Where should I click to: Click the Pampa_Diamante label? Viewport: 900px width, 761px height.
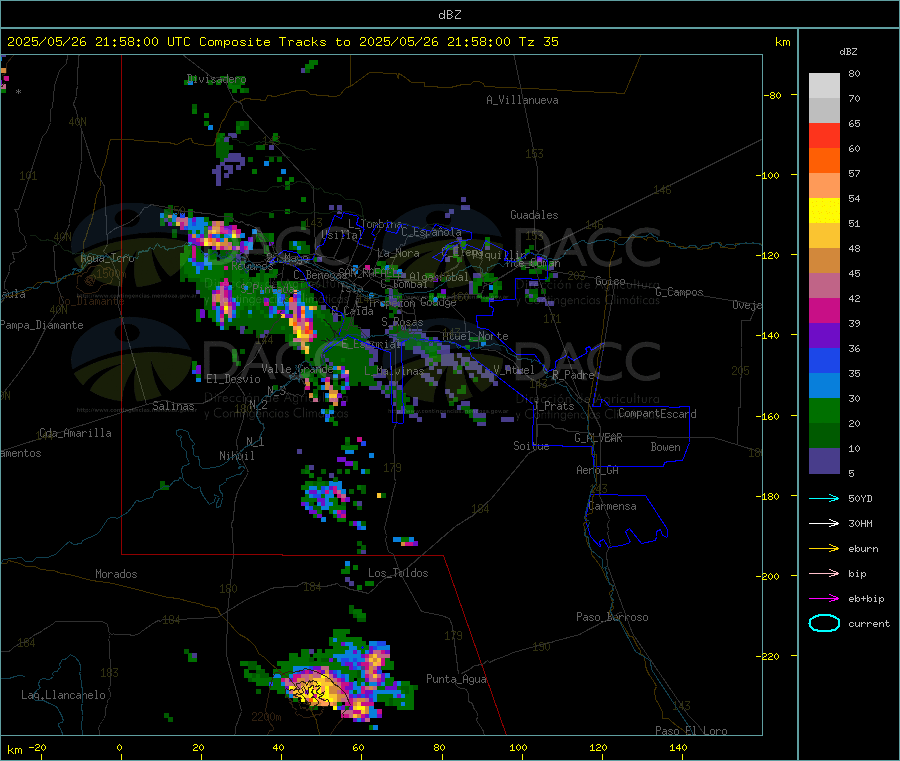[42, 325]
